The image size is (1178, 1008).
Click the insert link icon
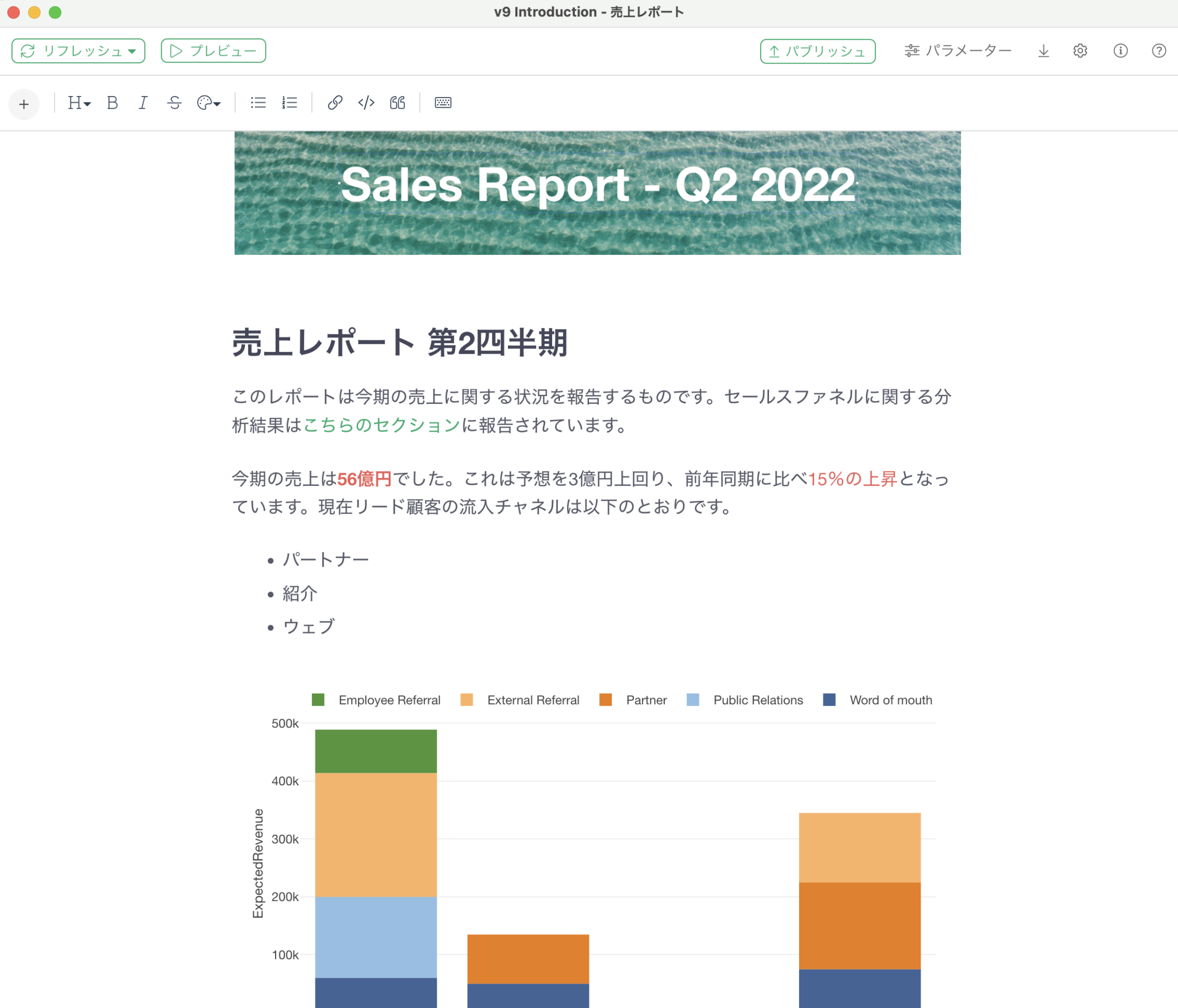335,103
